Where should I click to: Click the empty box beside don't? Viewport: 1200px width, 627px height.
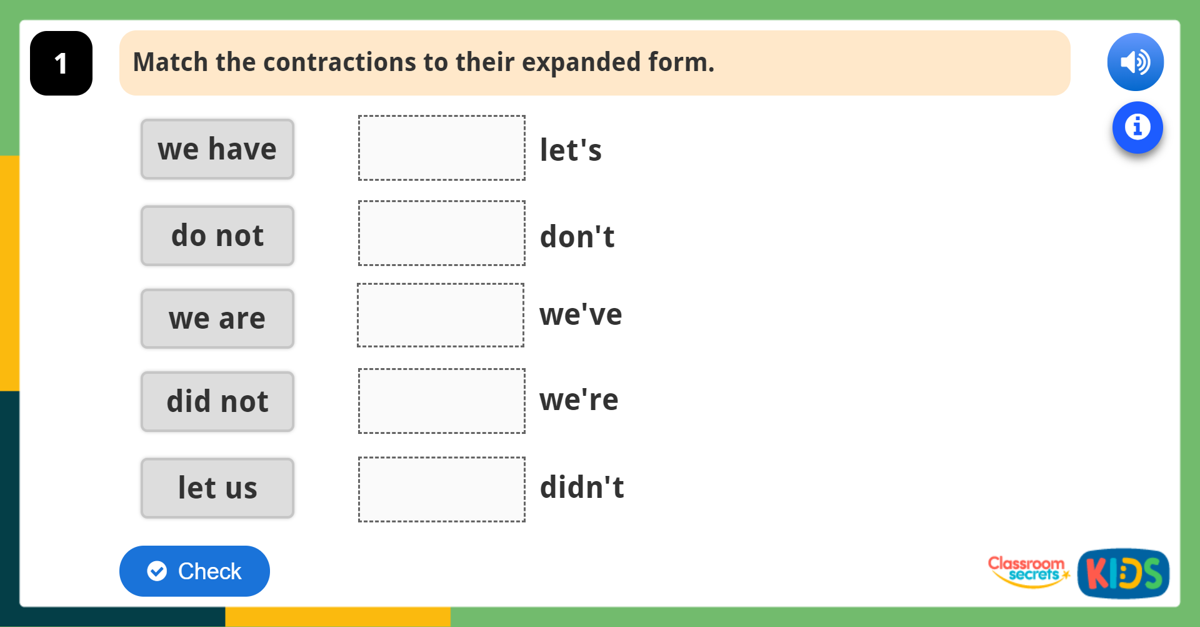(x=442, y=233)
